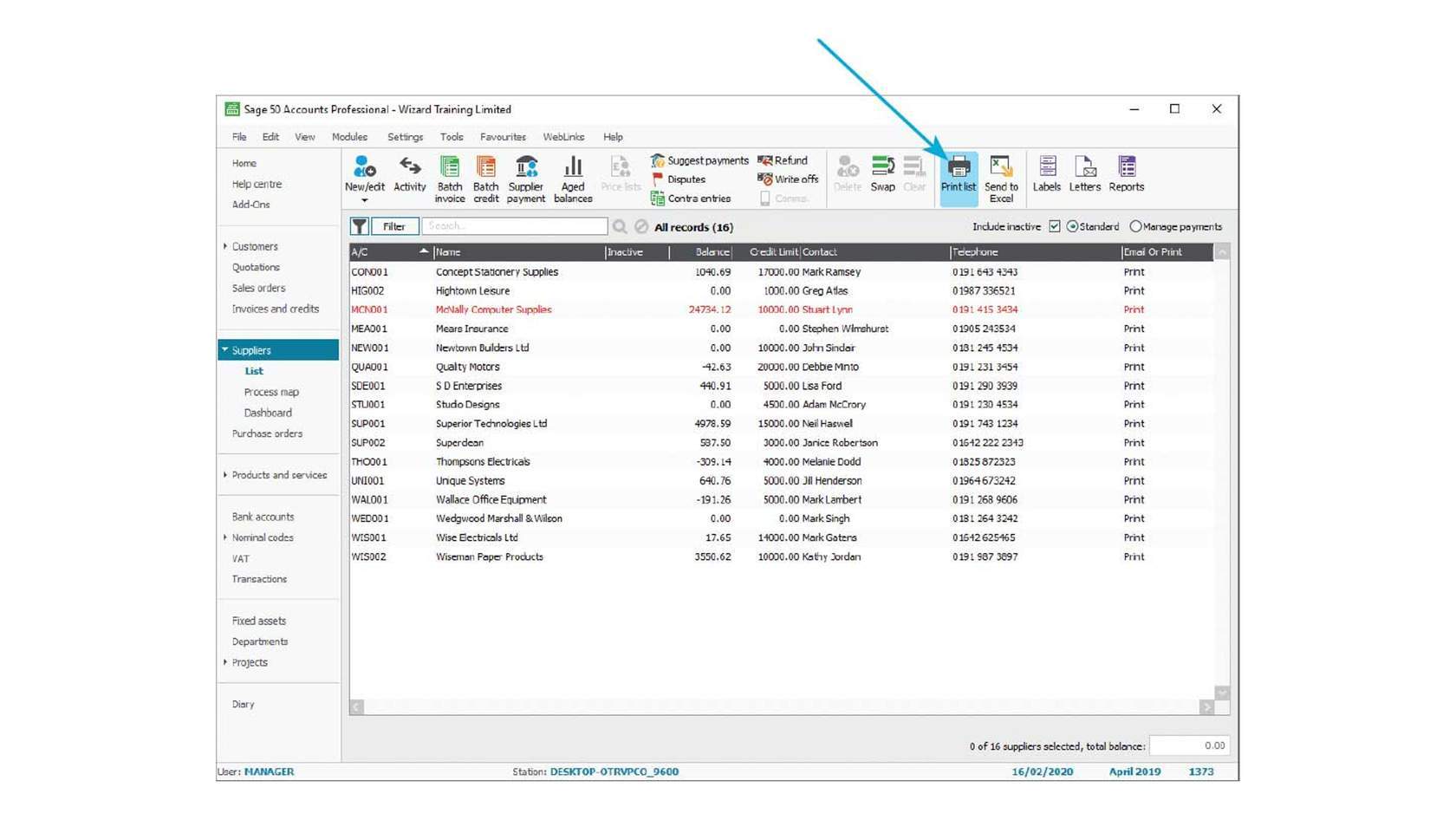Select the McNally Computer Supplies row
1456x820 pixels.
coord(781,309)
